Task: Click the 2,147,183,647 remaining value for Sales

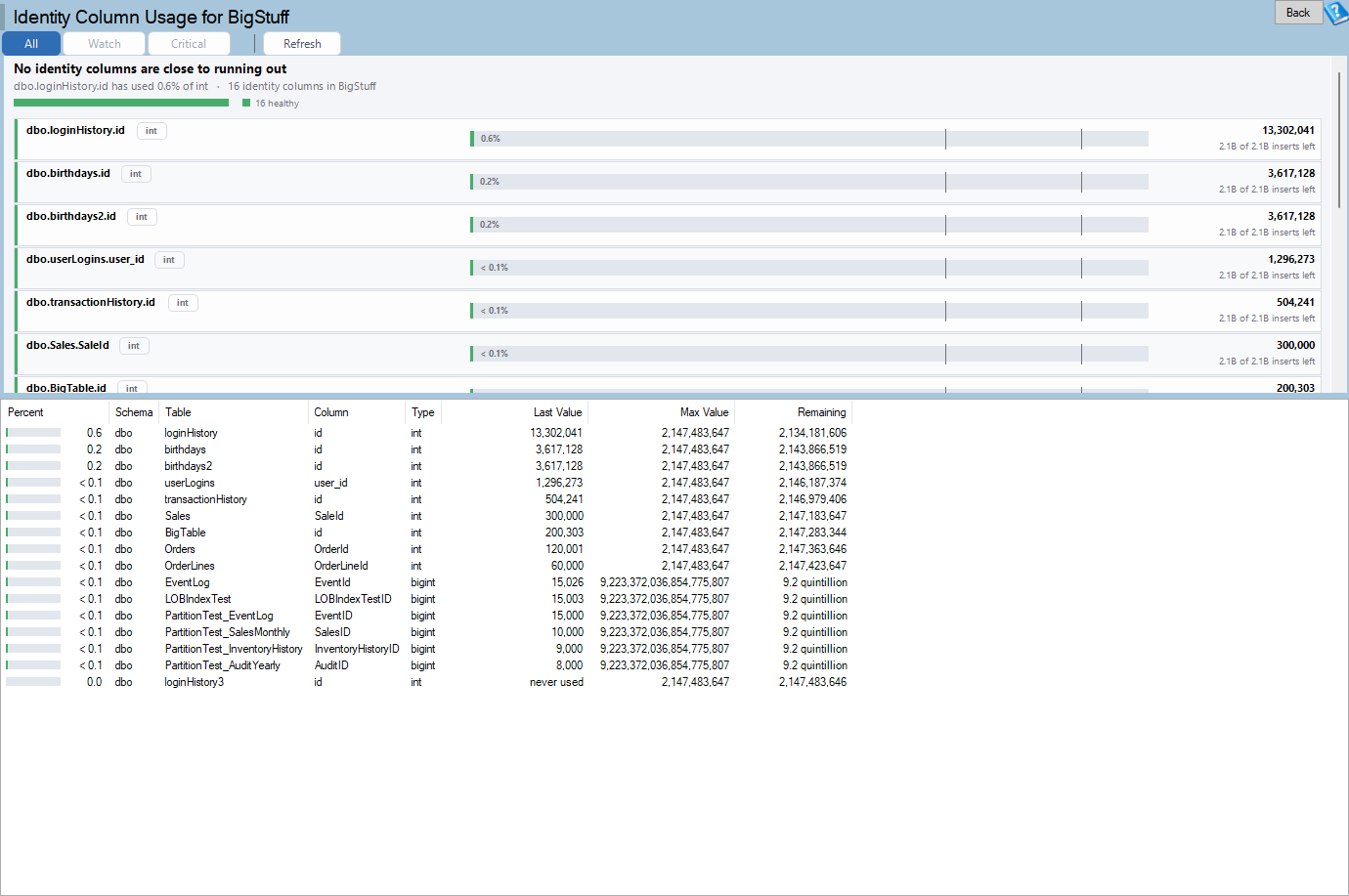Action: pyautogui.click(x=812, y=516)
